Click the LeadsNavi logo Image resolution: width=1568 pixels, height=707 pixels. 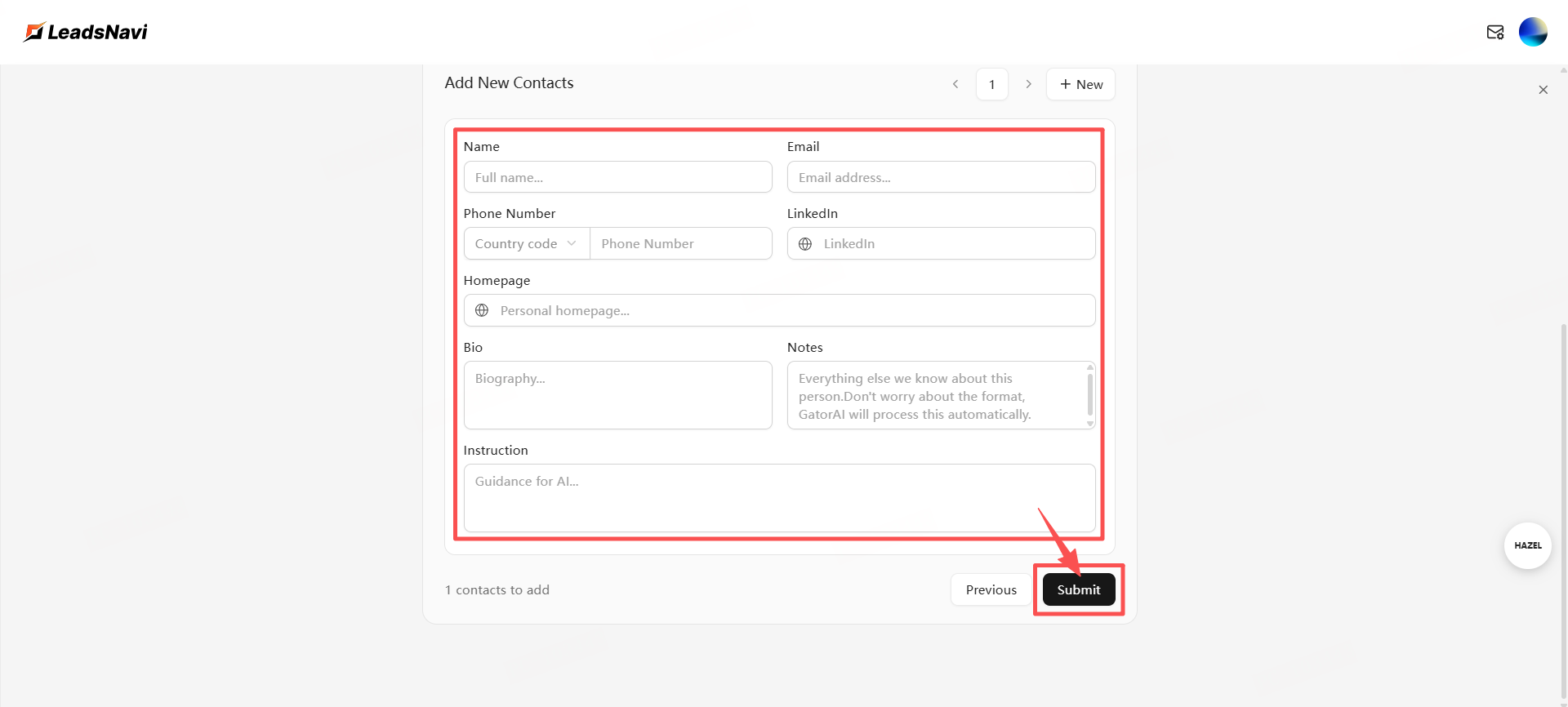pyautogui.click(x=86, y=32)
